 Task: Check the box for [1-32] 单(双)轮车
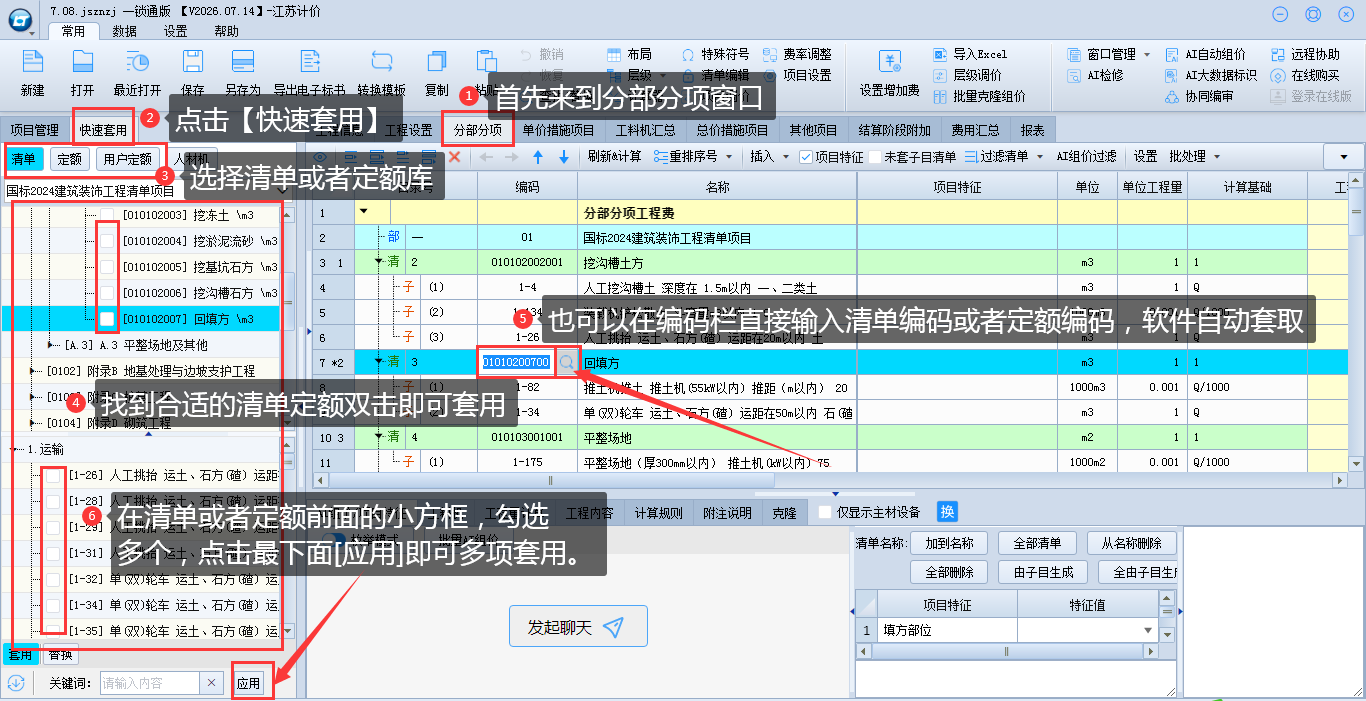[53, 579]
